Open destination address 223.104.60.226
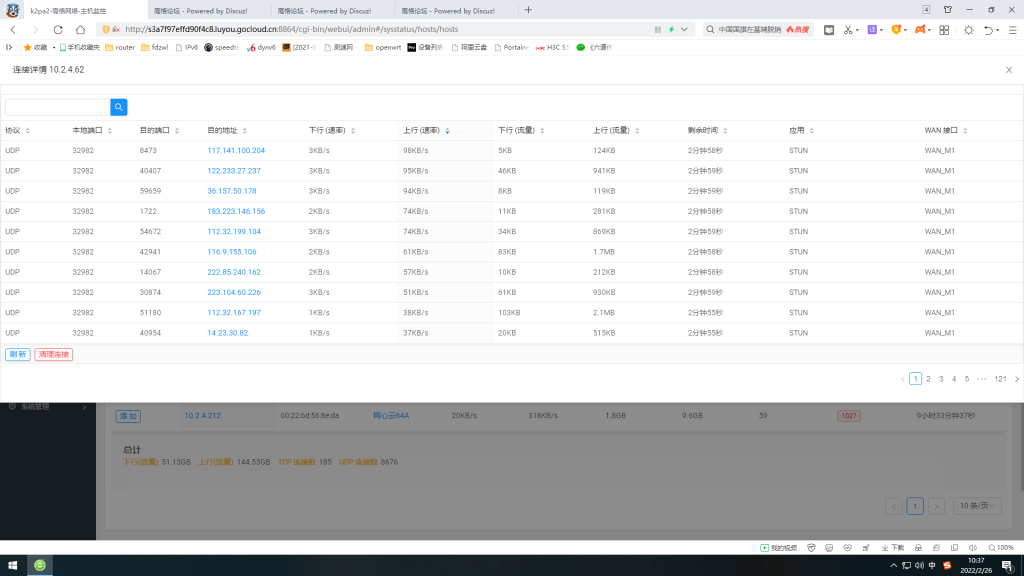Viewport: 1024px width, 576px height. coord(234,293)
